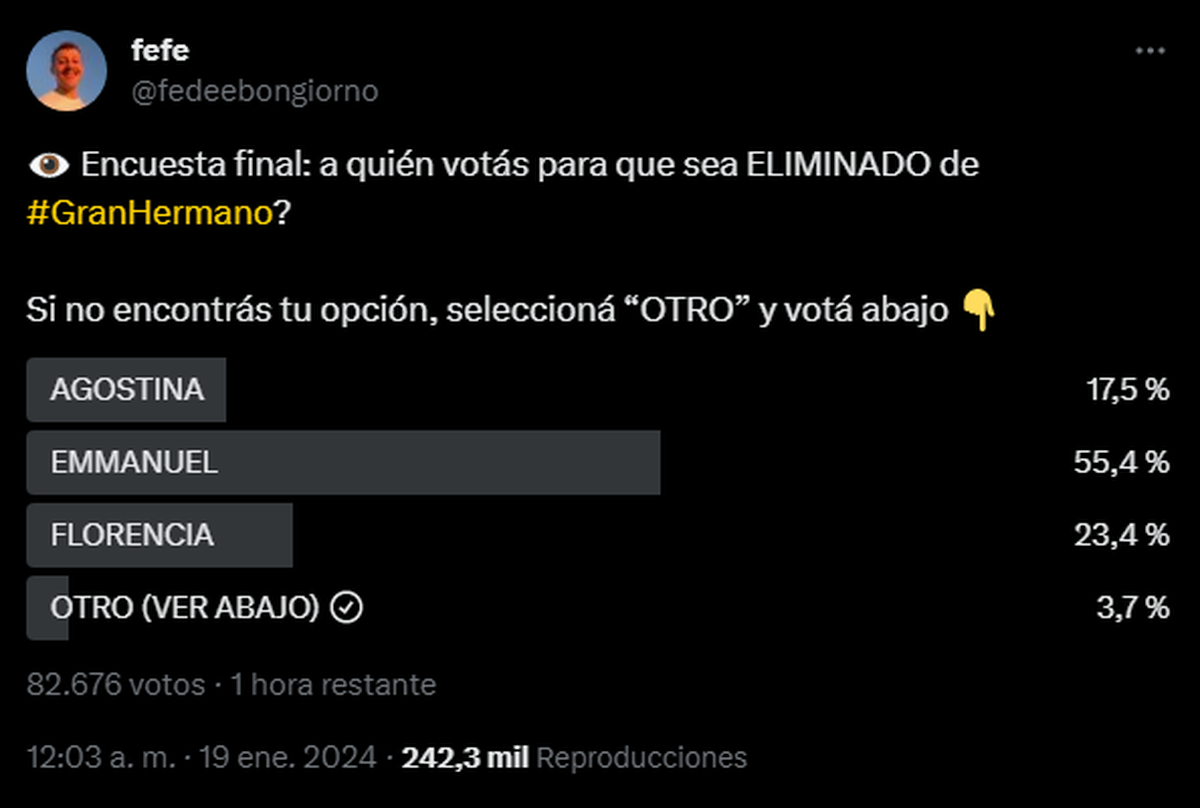
Task: Click the 82.676 votos counter
Action: pyautogui.click(x=118, y=684)
